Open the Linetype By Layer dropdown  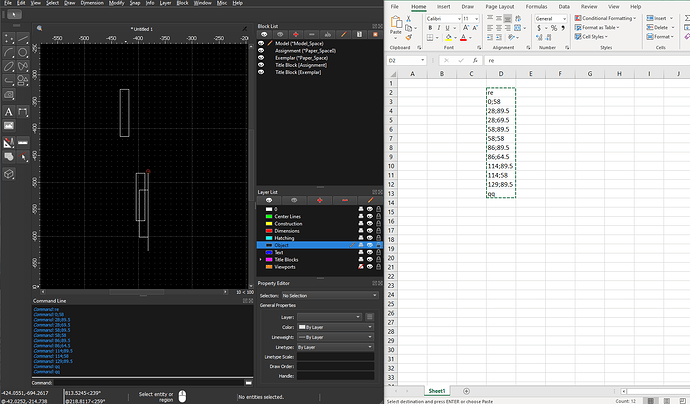(x=335, y=347)
